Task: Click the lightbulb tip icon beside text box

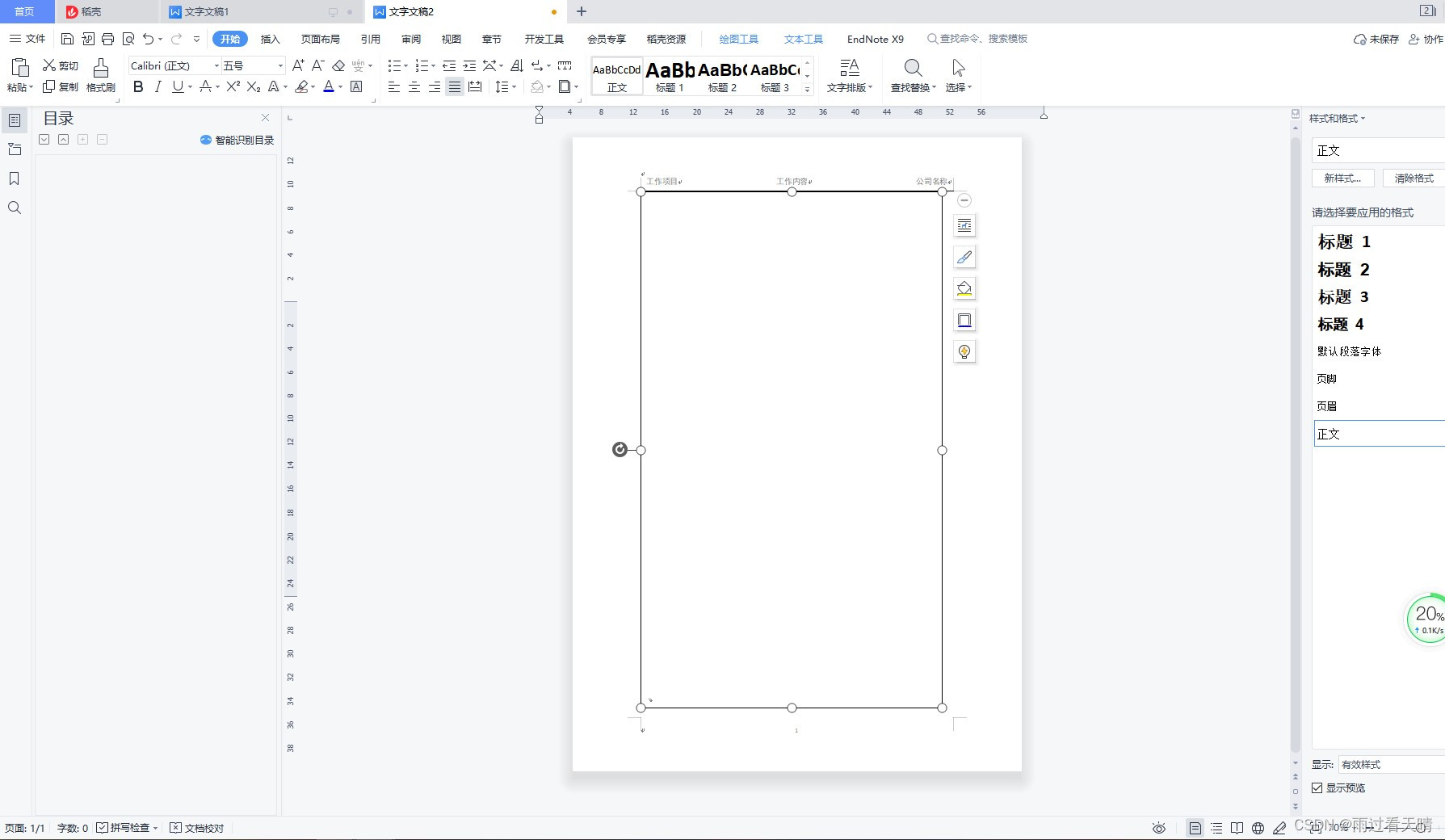Action: pos(964,351)
